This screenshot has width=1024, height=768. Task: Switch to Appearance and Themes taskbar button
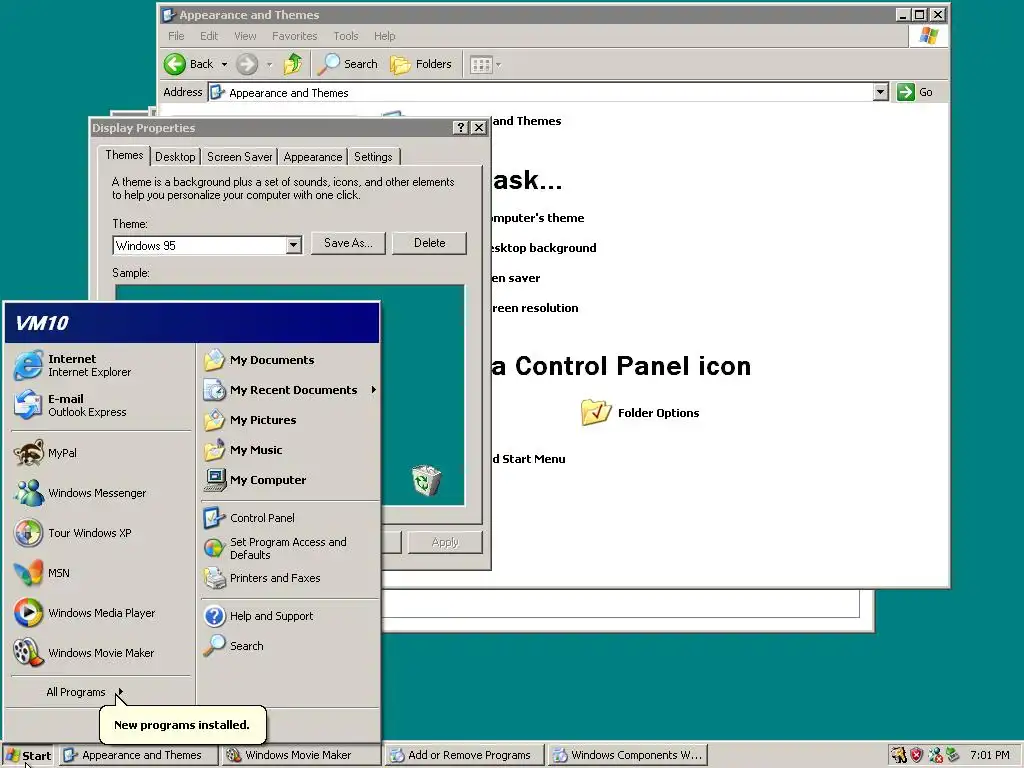pos(140,755)
